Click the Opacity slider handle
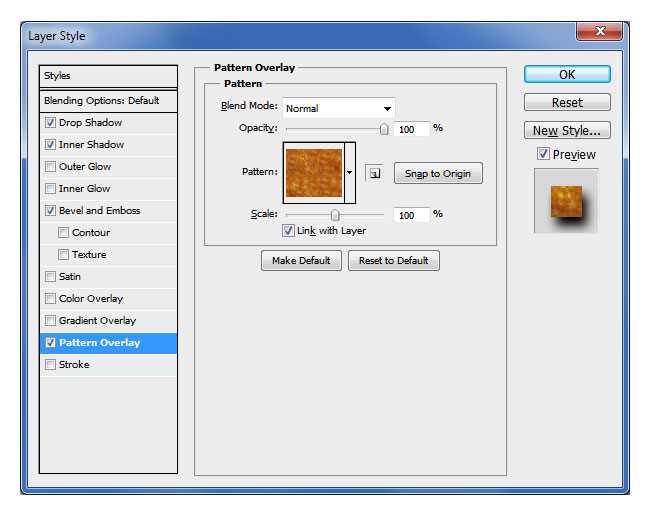Image resolution: width=650 pixels, height=513 pixels. 384,129
